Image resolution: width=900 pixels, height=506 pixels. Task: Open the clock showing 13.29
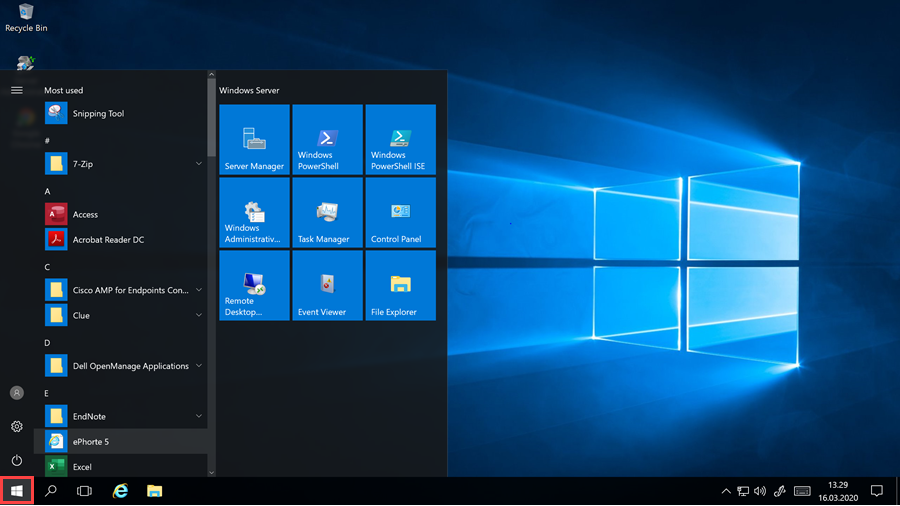tap(838, 491)
